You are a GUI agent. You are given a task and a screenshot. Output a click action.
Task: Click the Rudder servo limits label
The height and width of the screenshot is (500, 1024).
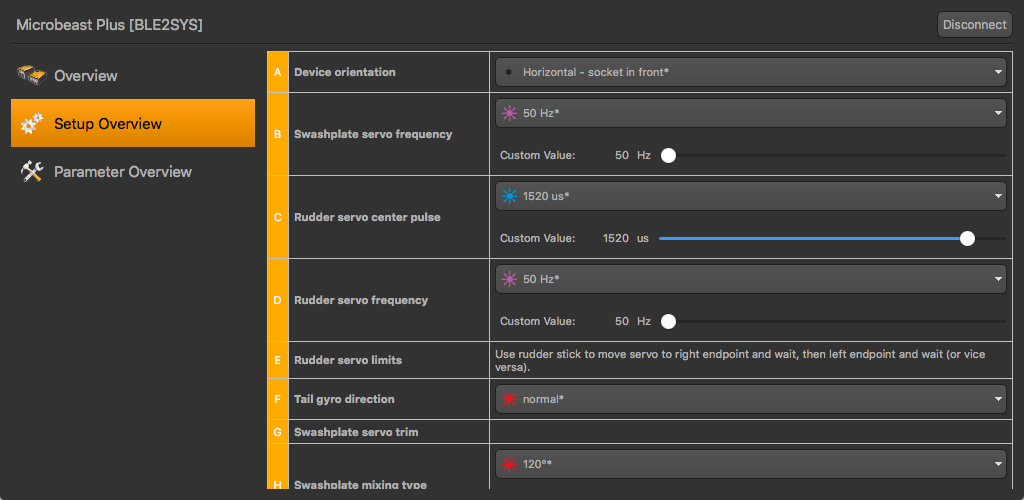(348, 360)
